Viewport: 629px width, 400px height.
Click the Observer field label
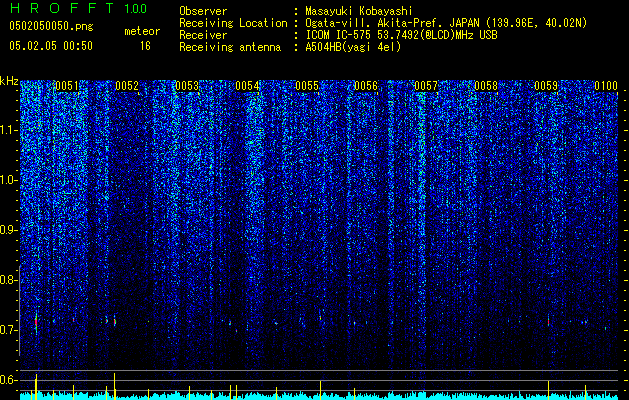click(x=203, y=11)
